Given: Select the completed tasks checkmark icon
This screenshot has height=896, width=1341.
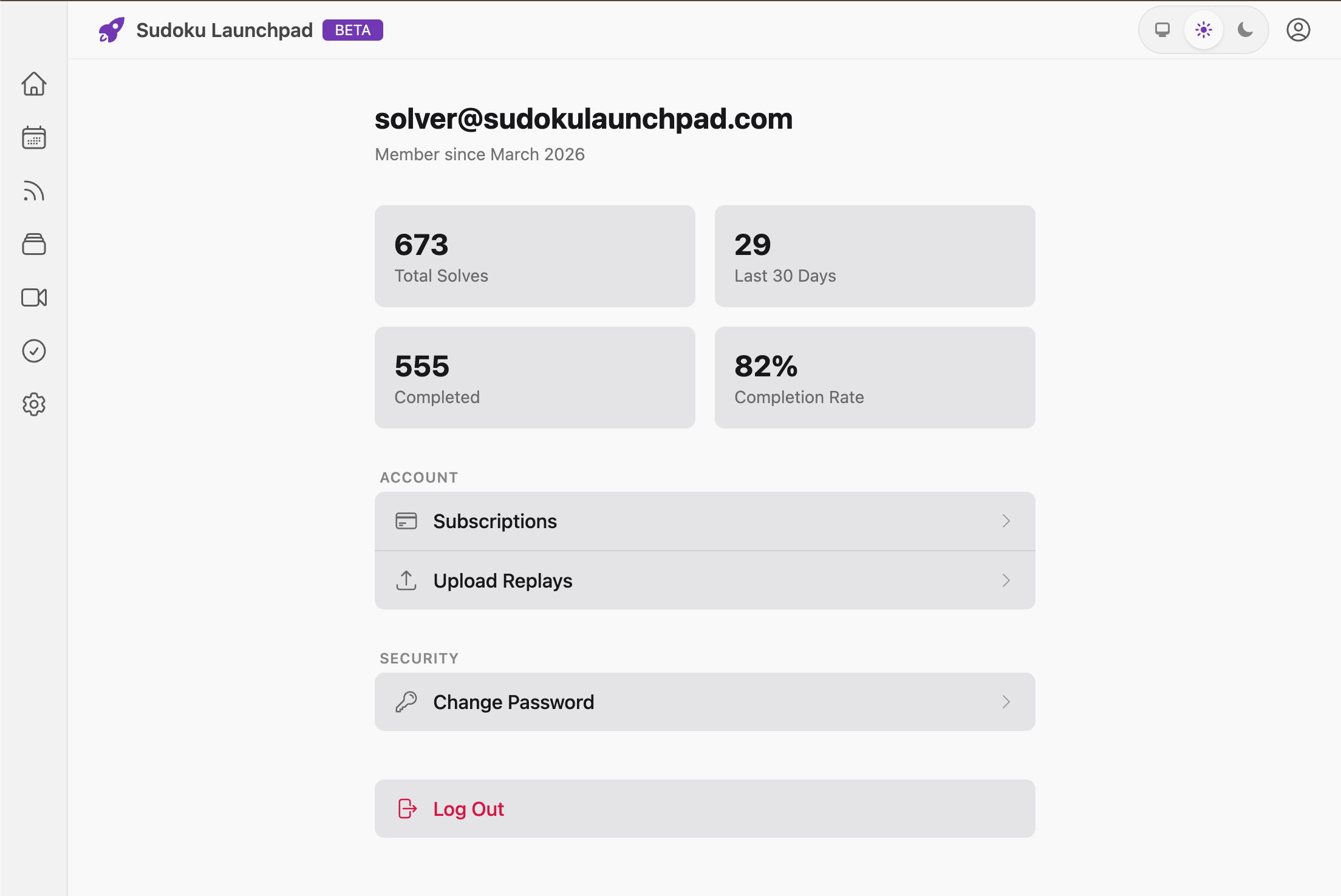Looking at the screenshot, I should [33, 351].
